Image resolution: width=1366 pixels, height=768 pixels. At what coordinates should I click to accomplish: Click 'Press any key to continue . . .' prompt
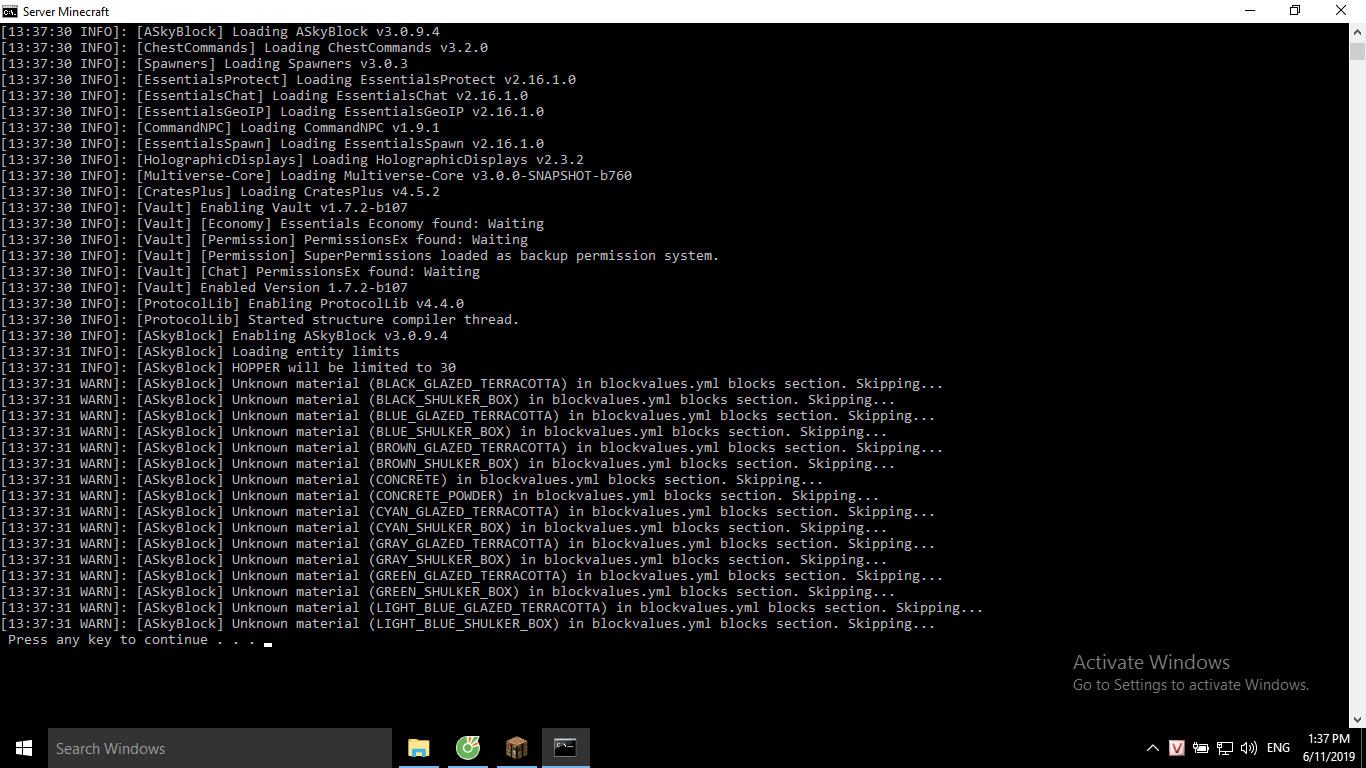tap(132, 640)
